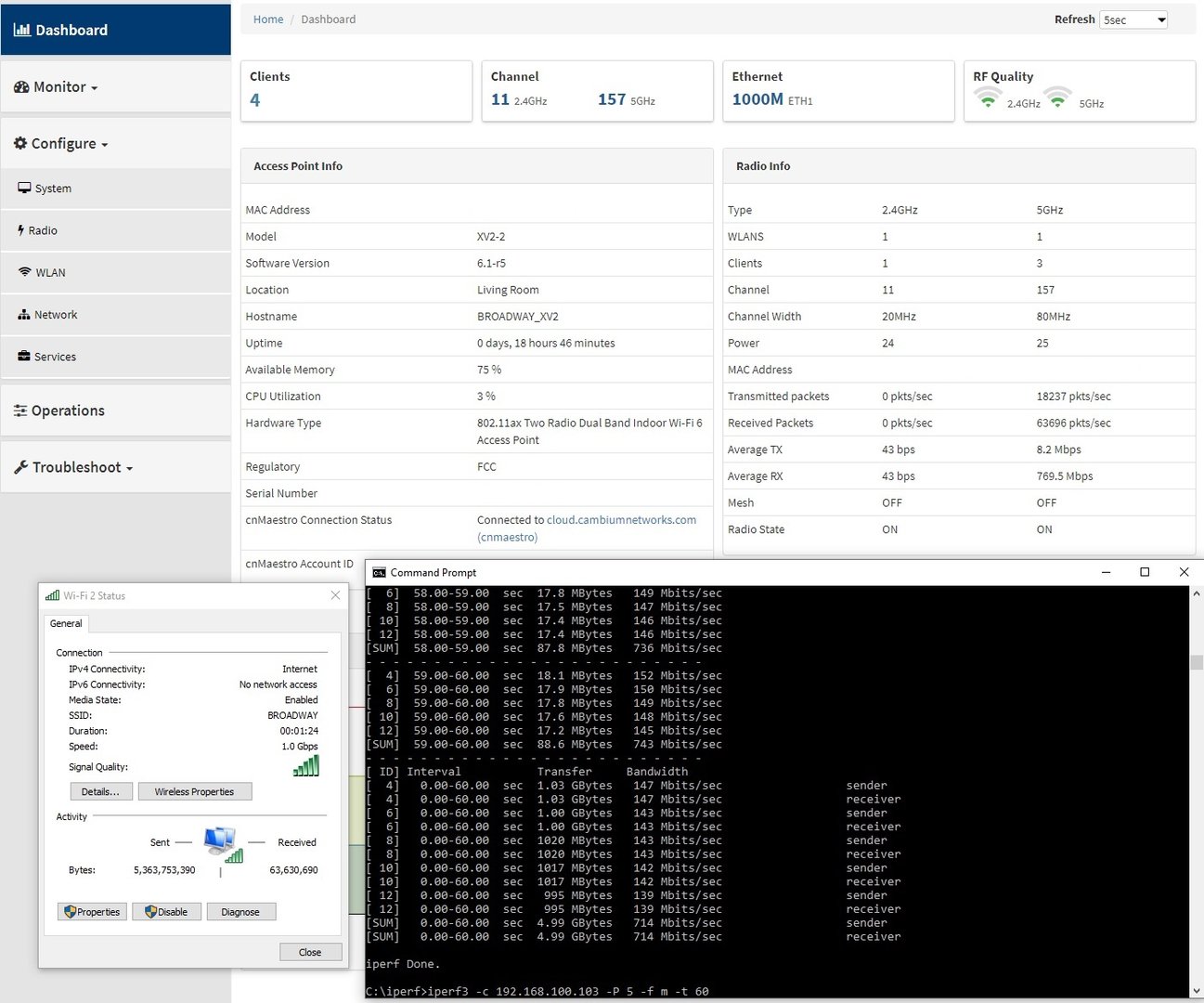Expand the Troubleshoot menu
The height and width of the screenshot is (1003, 1204).
click(77, 467)
